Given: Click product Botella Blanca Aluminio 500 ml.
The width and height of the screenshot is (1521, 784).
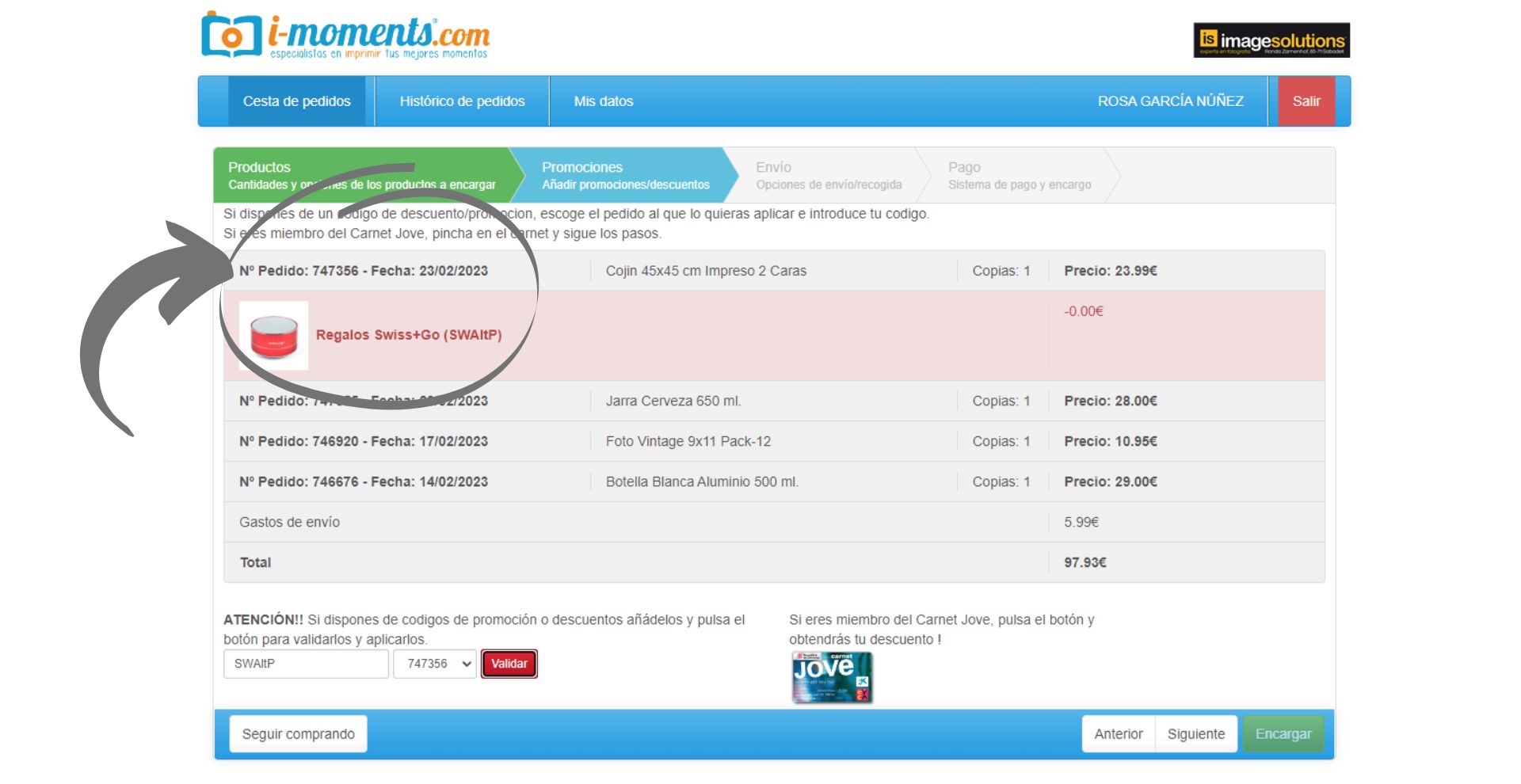Looking at the screenshot, I should (702, 482).
